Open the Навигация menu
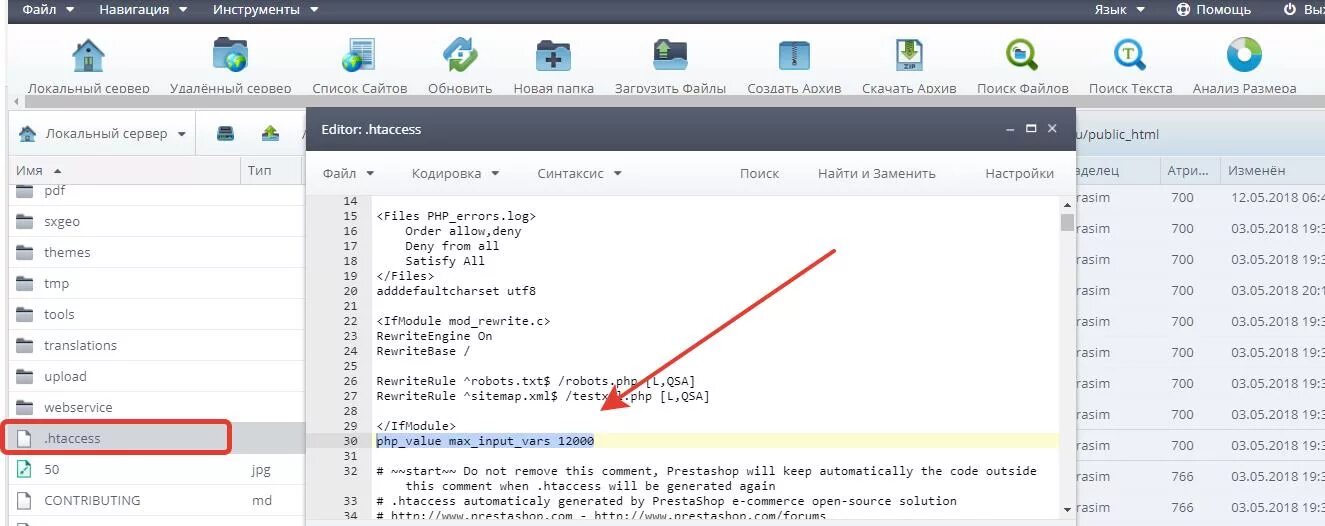 pyautogui.click(x=143, y=9)
